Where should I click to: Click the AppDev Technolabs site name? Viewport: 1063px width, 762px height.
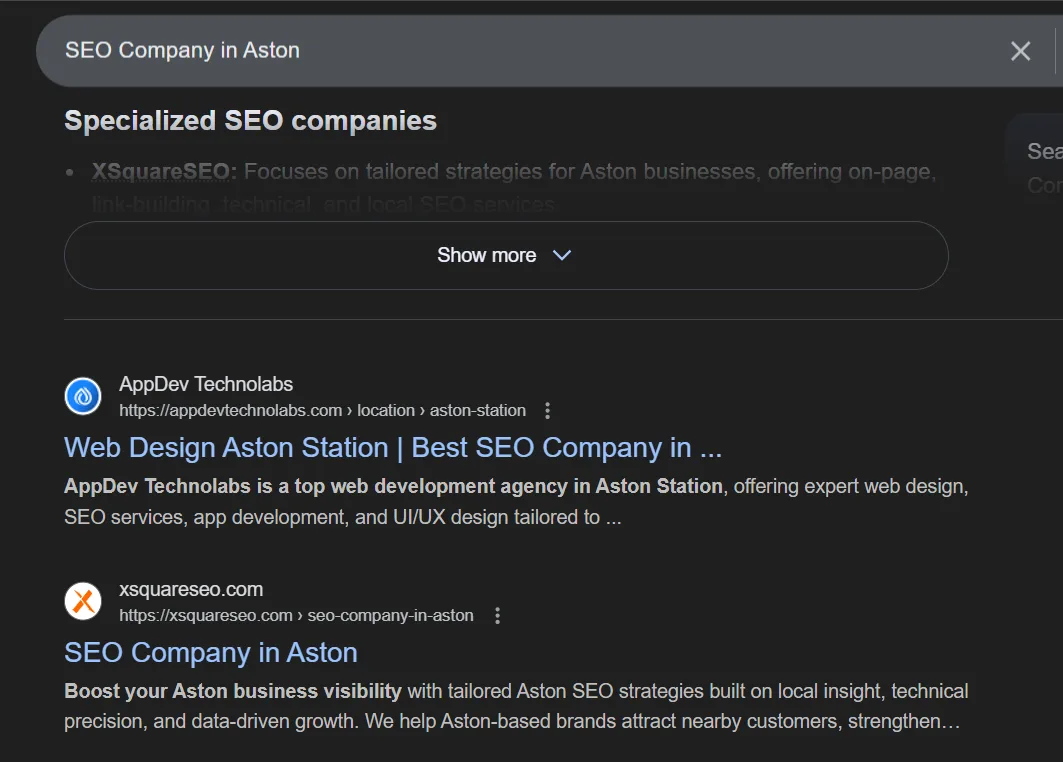tap(206, 384)
